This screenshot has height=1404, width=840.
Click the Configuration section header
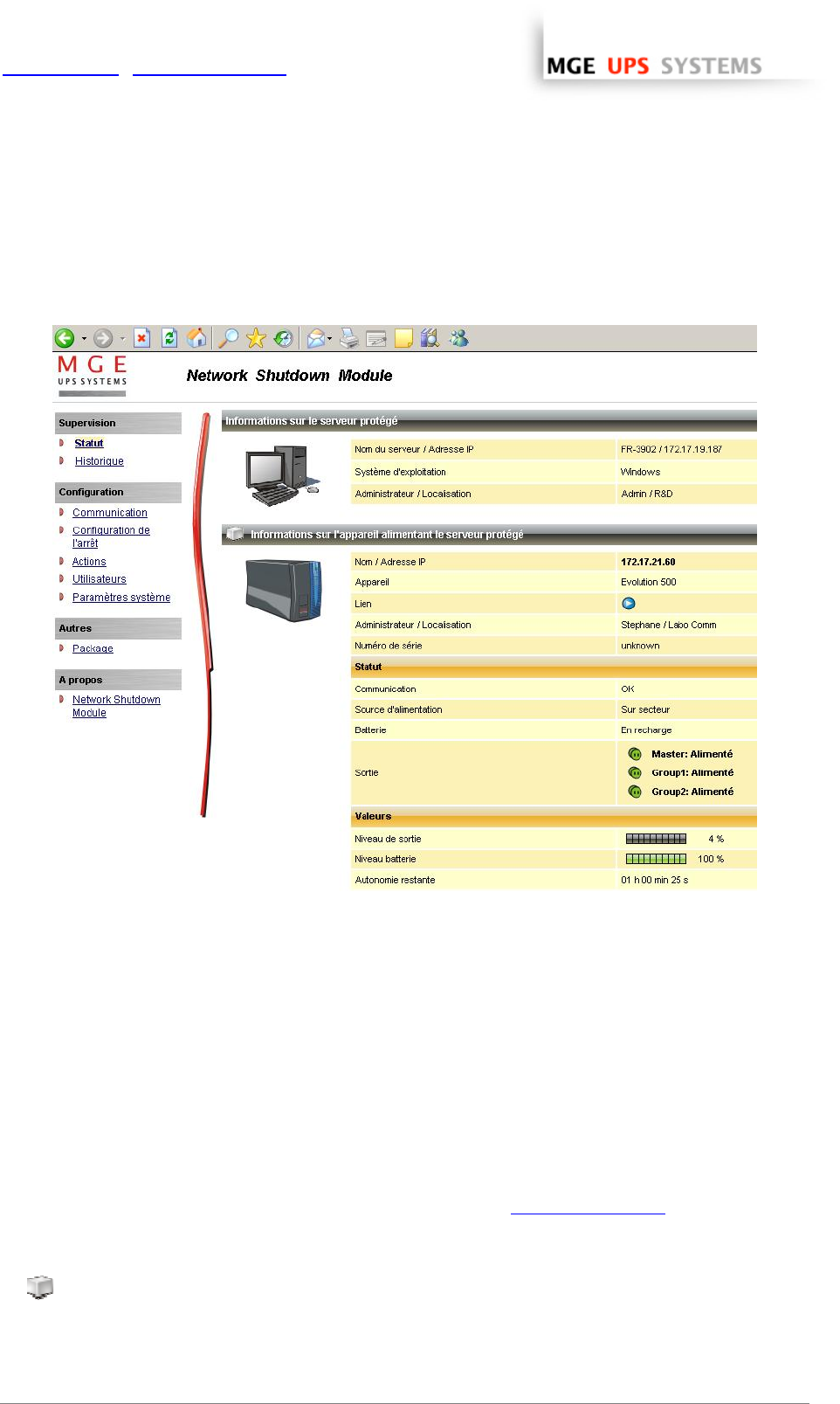(118, 492)
